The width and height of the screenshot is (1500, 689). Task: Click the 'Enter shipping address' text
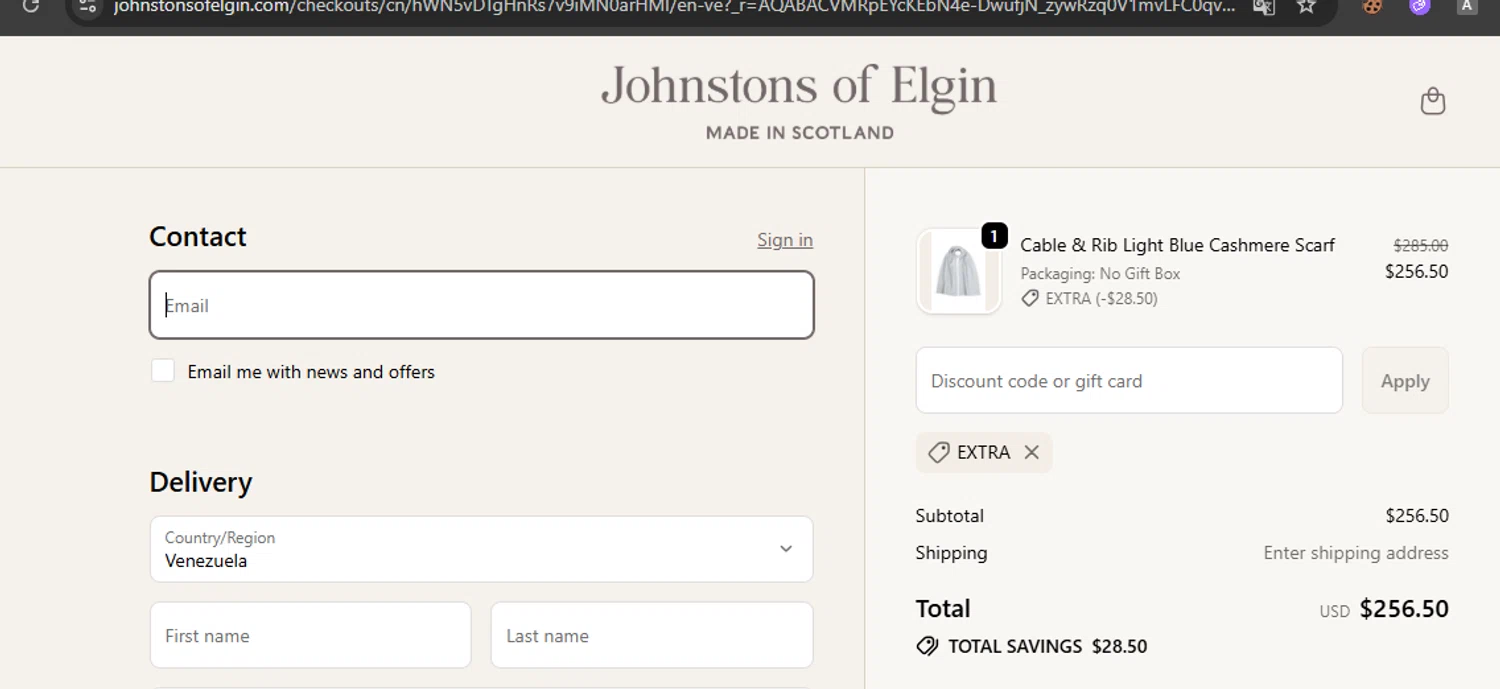1356,553
